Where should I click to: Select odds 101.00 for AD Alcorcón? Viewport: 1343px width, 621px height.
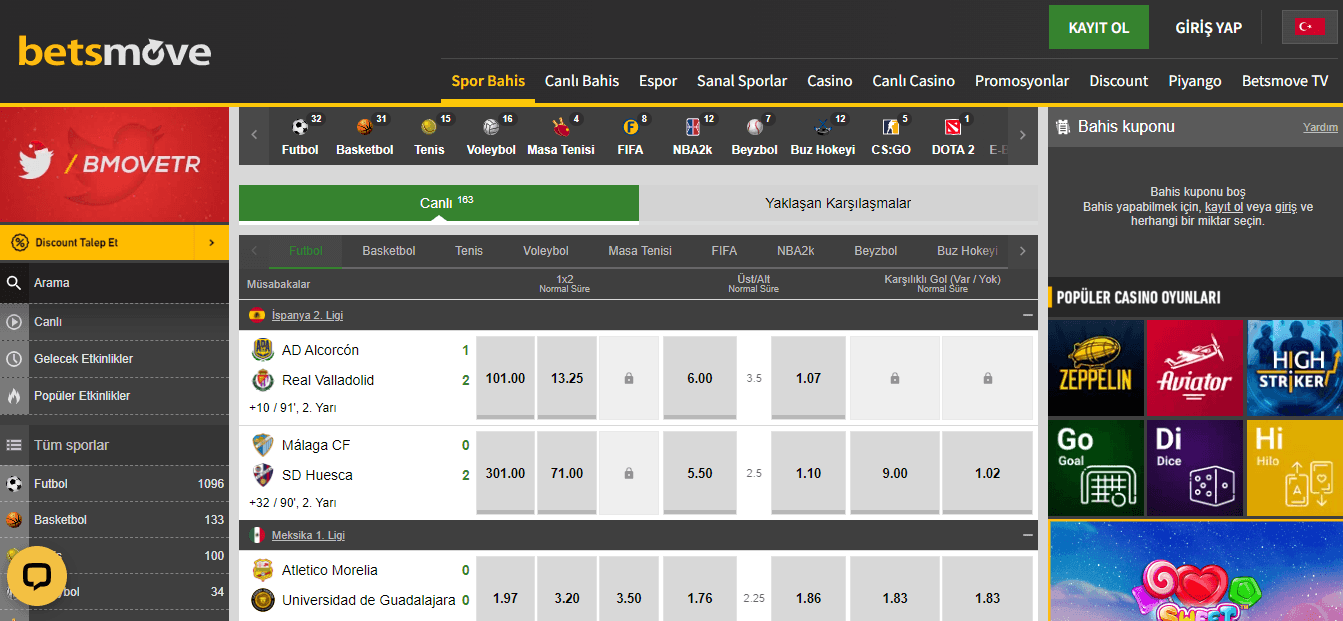click(505, 378)
